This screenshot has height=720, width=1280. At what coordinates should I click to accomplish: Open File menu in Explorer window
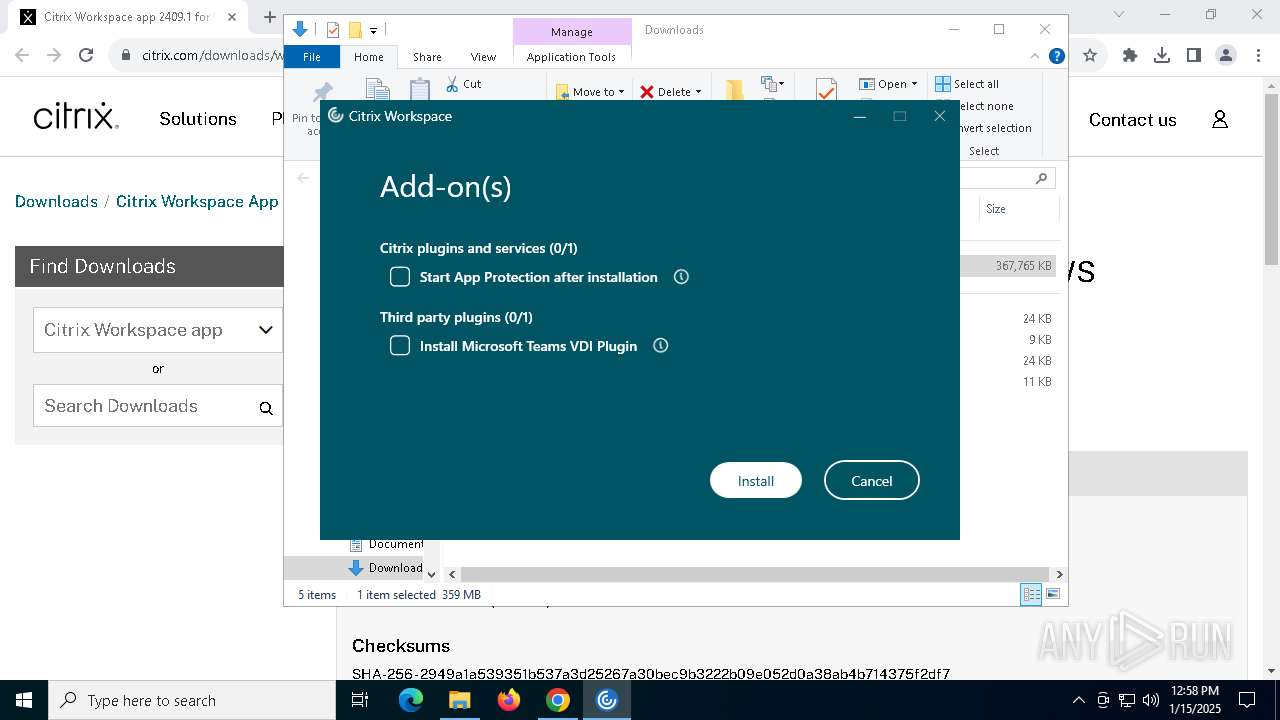[312, 57]
